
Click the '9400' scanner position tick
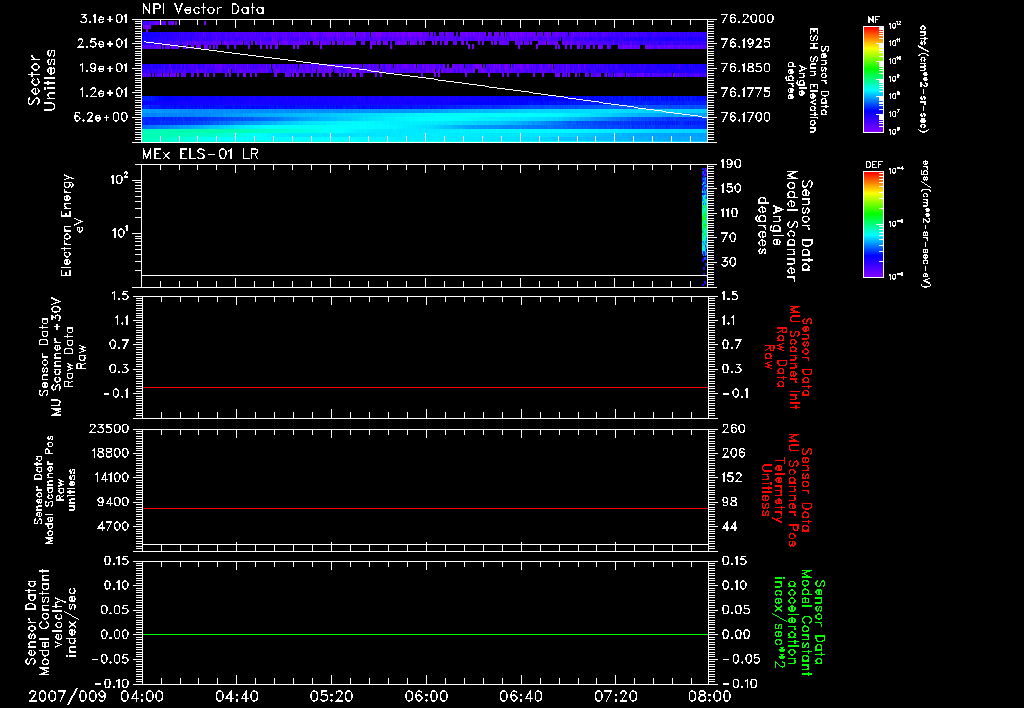[112, 502]
